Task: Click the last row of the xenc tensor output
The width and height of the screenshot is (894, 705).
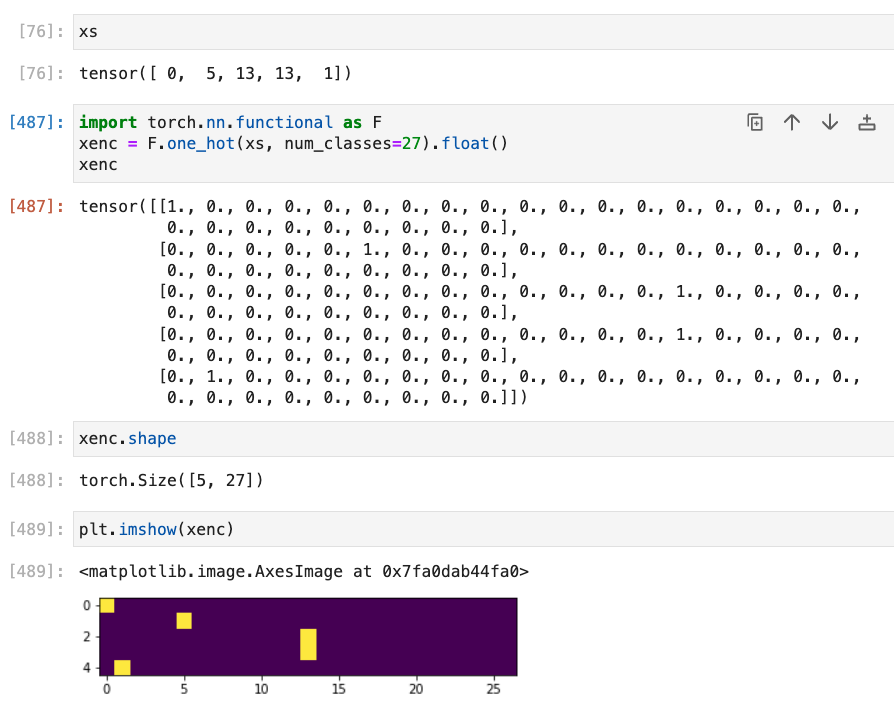Action: [x=510, y=387]
